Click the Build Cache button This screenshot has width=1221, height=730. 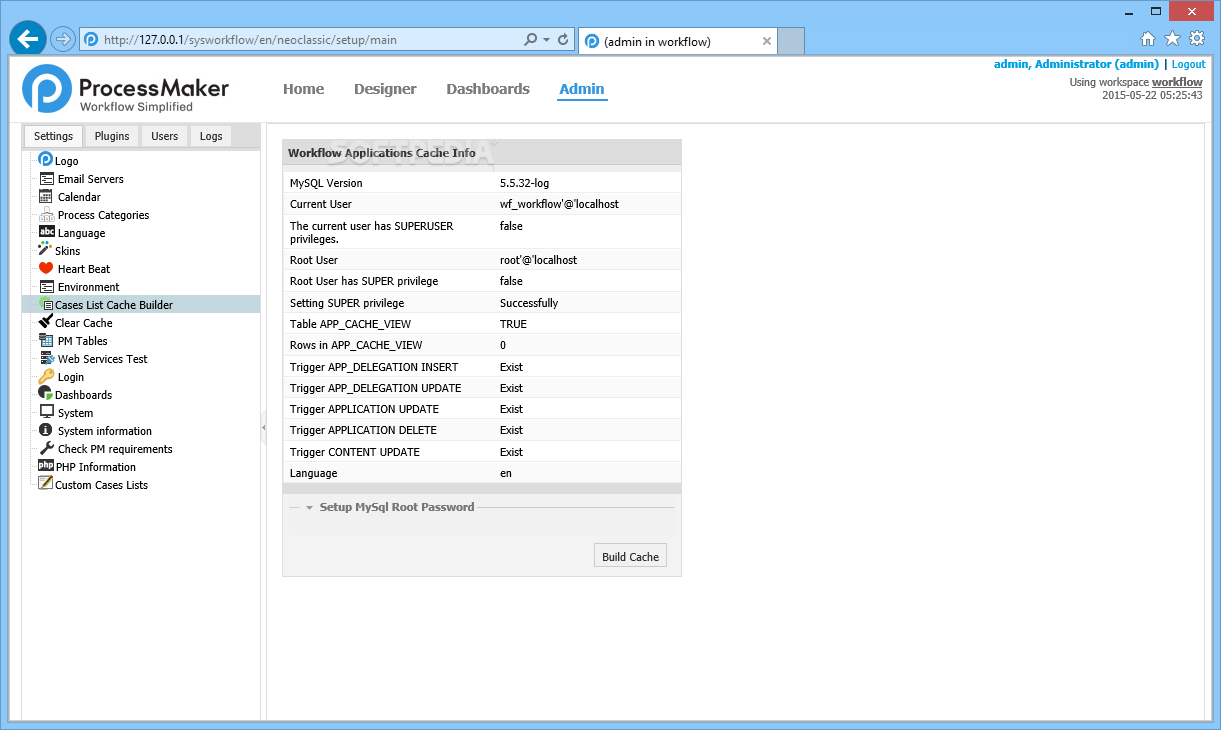(x=630, y=556)
